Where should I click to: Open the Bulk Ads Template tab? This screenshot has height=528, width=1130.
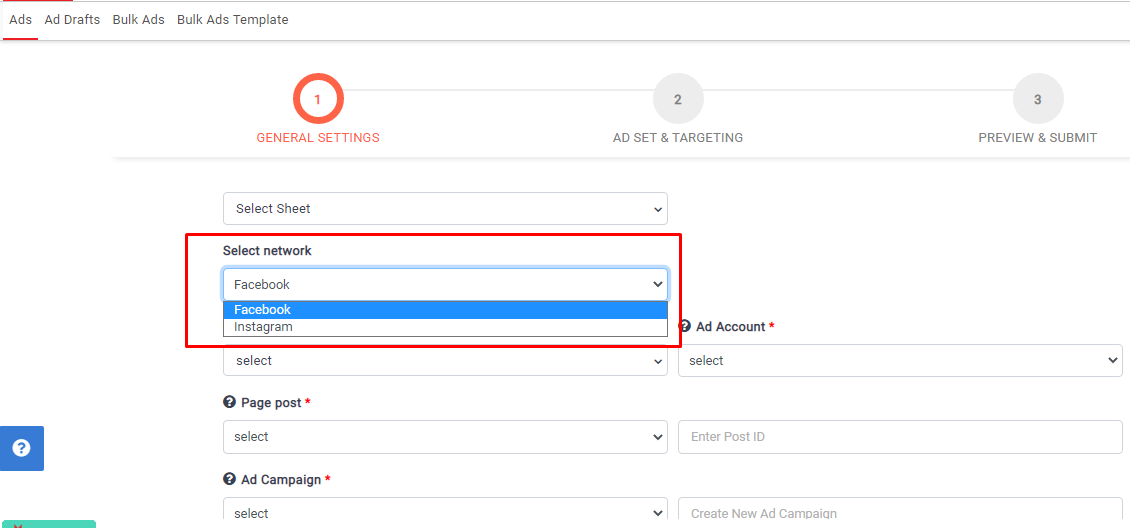(x=233, y=20)
